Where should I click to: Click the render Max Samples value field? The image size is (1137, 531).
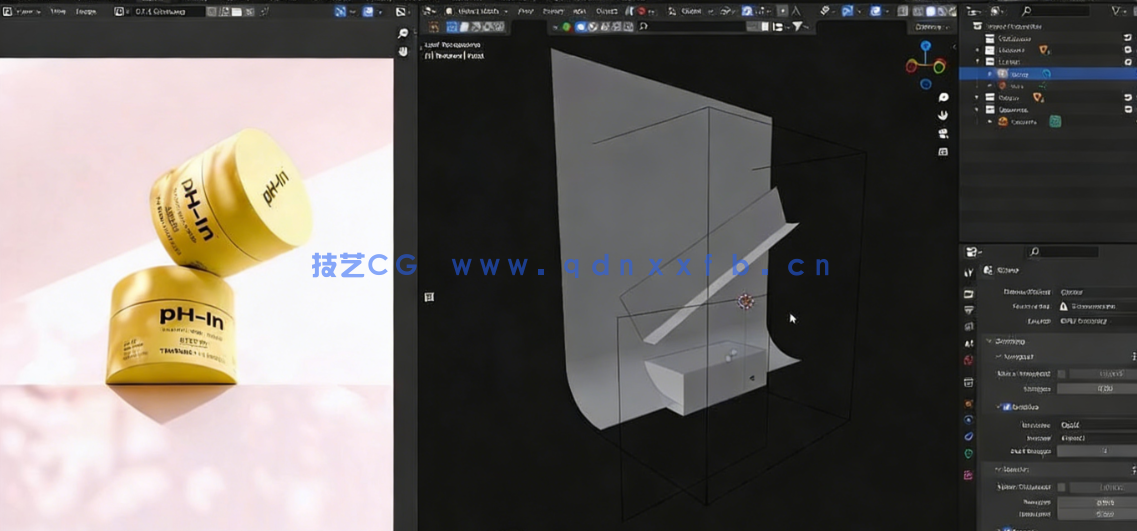(1097, 502)
